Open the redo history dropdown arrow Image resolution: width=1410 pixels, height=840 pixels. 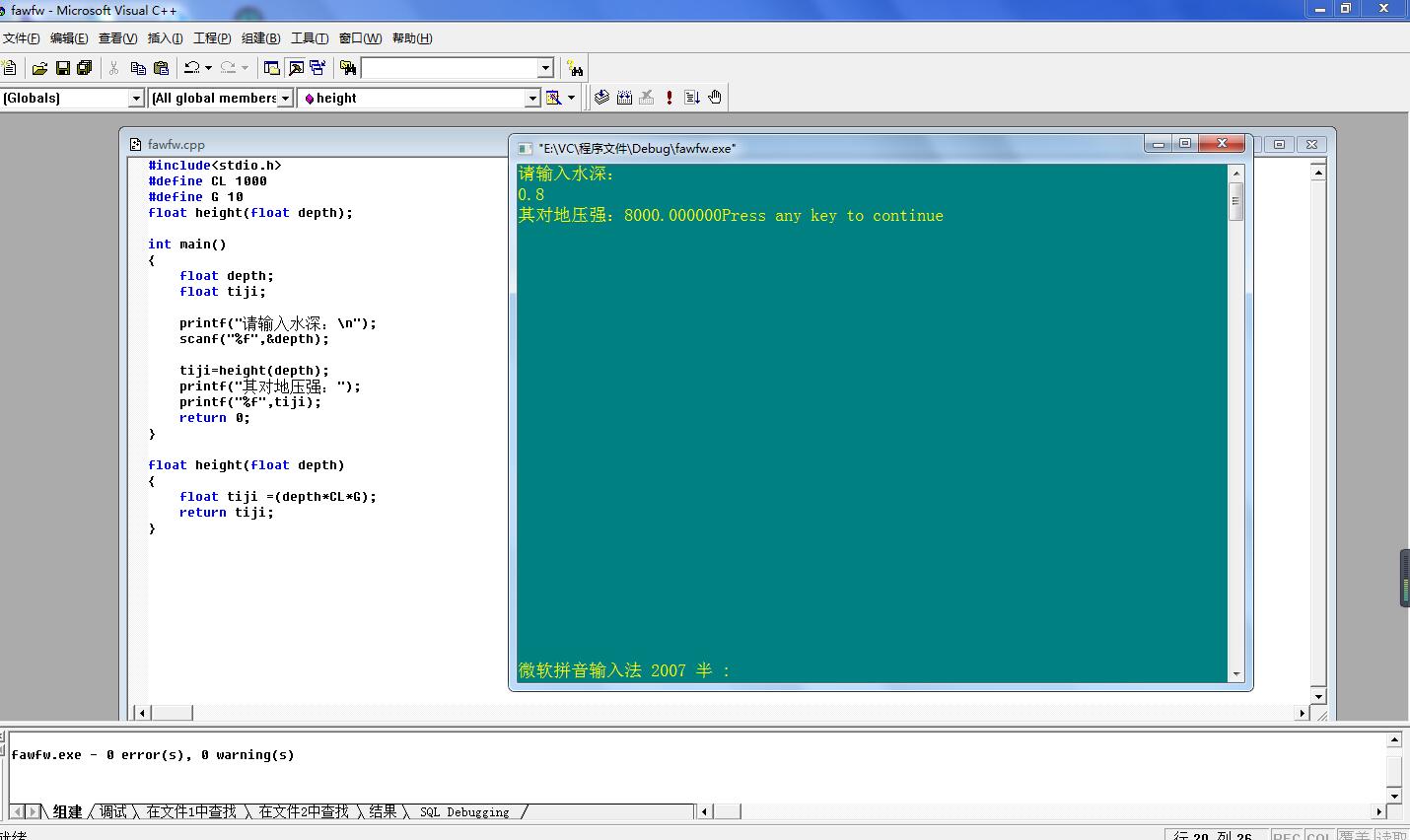click(x=245, y=68)
